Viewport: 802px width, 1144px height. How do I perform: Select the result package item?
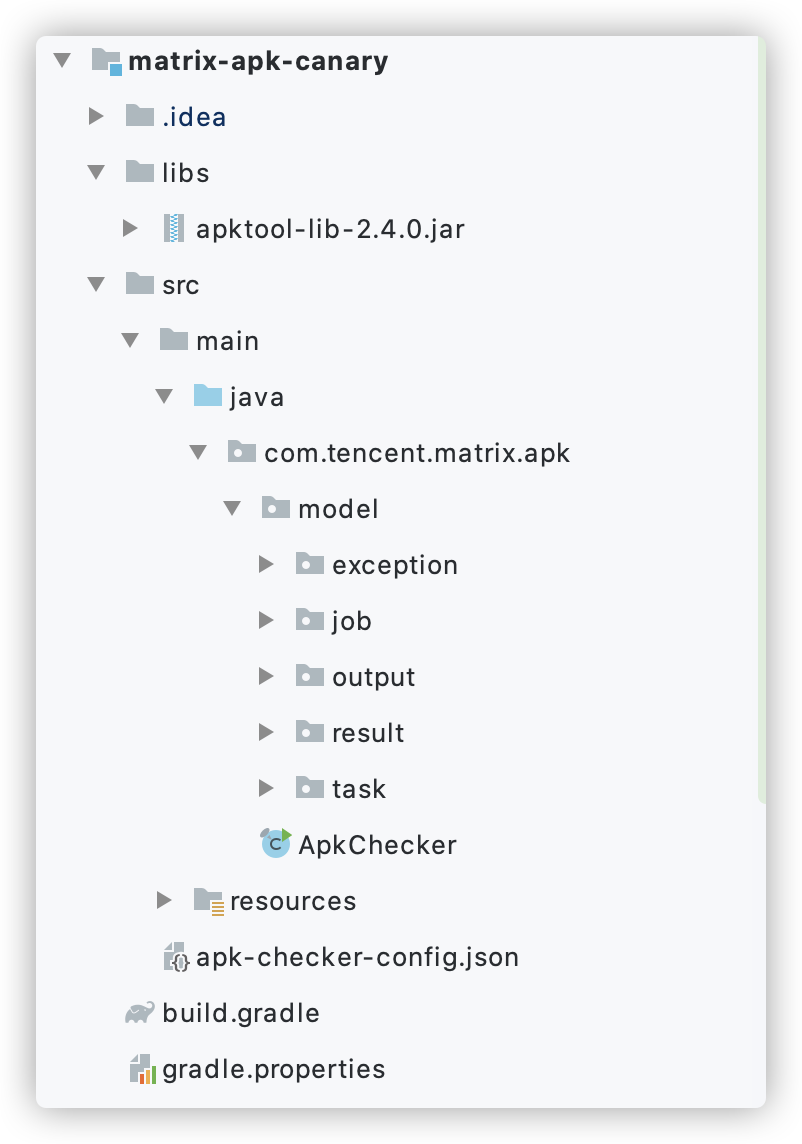click(x=350, y=733)
